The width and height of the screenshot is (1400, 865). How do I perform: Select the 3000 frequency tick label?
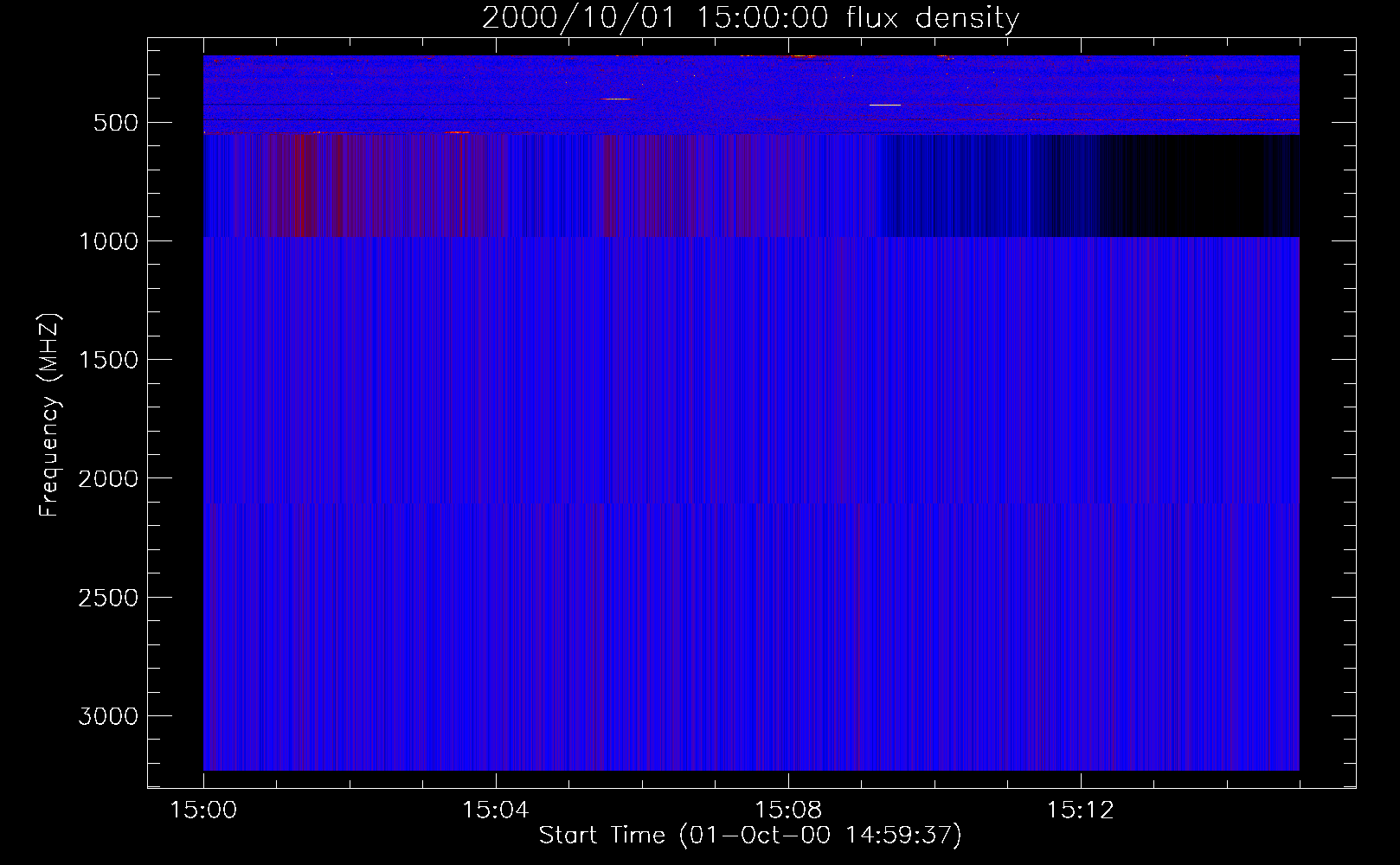tap(108, 716)
